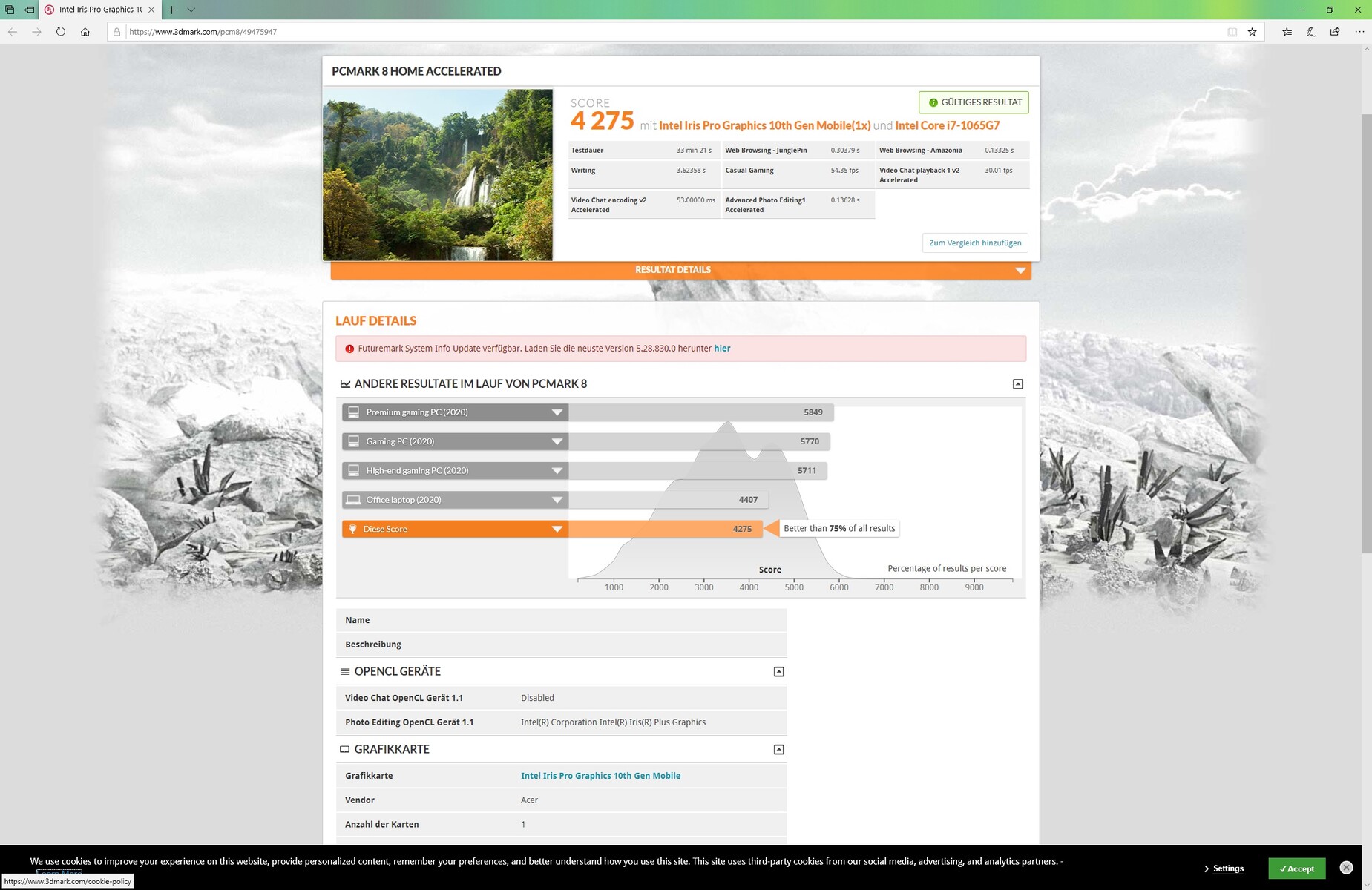The image size is (1372, 890).
Task: Click the address bar URL field
Action: pyautogui.click(x=668, y=32)
